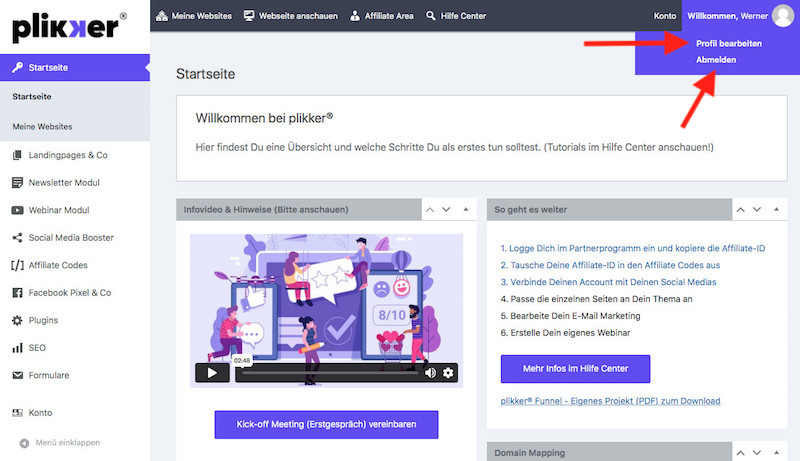The image size is (800, 461).
Task: Click the Landingpages & Co sidebar icon
Action: pyautogui.click(x=18, y=155)
